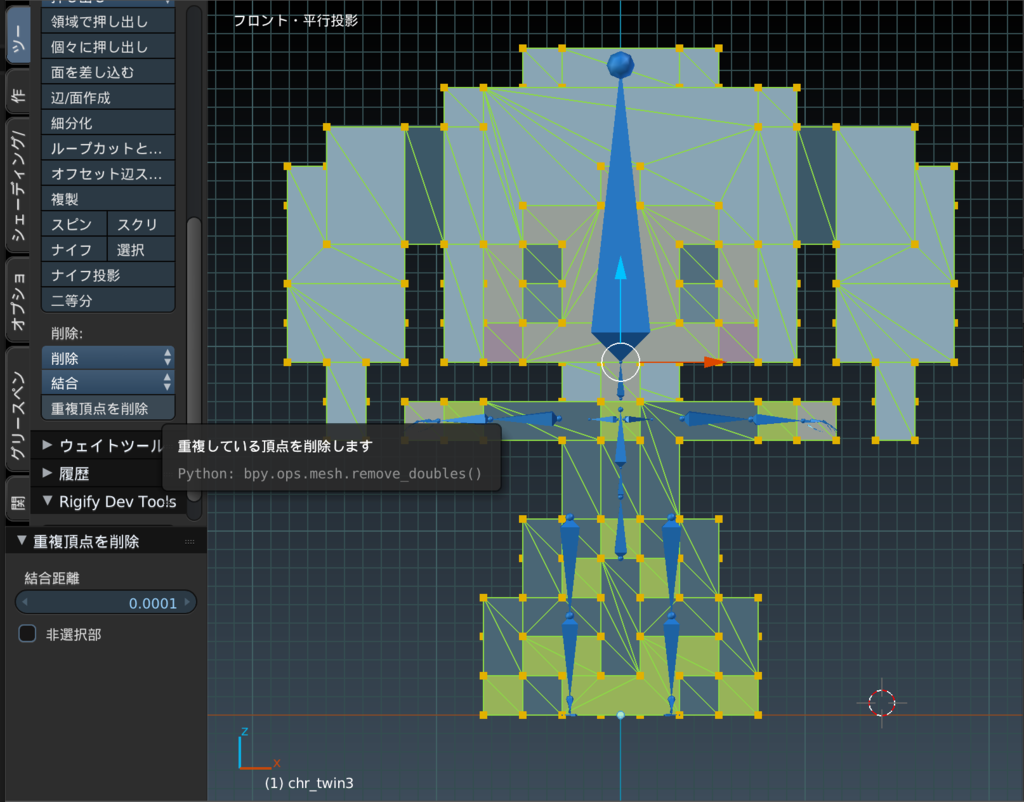The width and height of the screenshot is (1024, 802).
Task: Click the 選択 button beside ナイフ
Action: pos(141,249)
